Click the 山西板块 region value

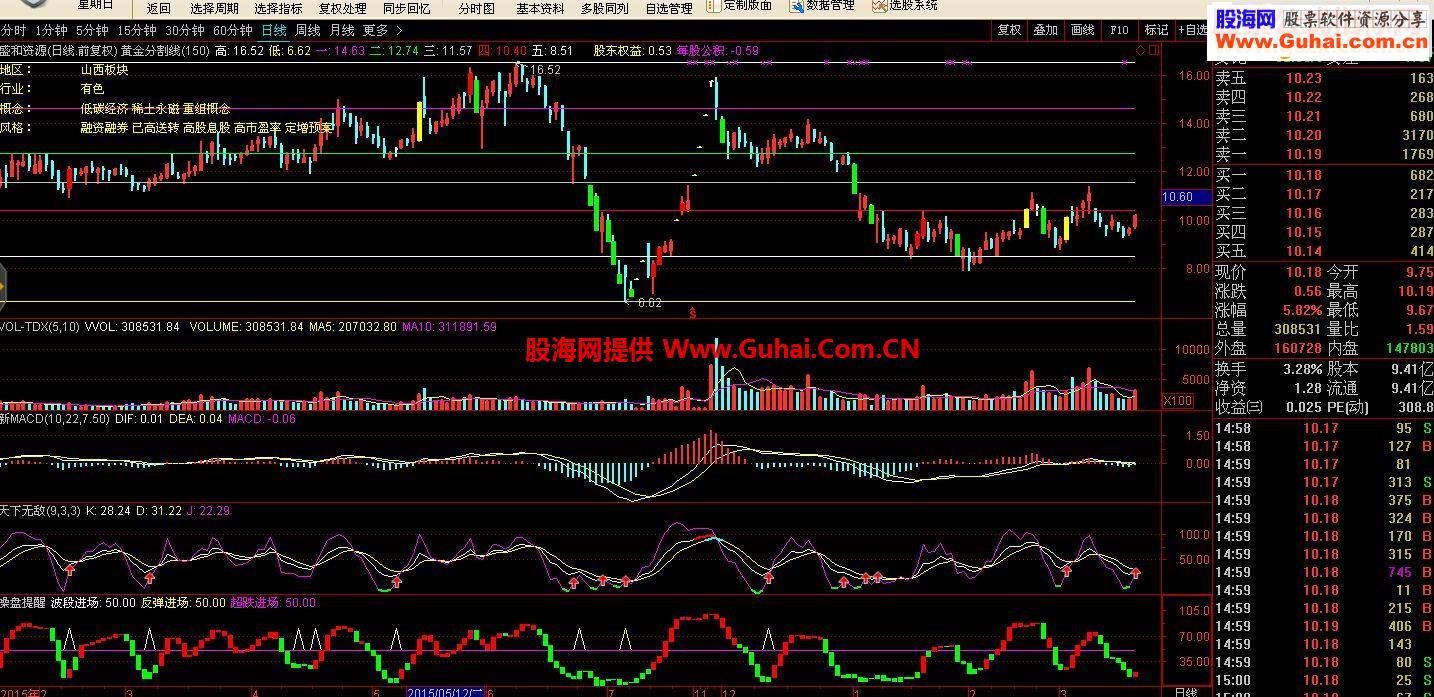coord(105,70)
